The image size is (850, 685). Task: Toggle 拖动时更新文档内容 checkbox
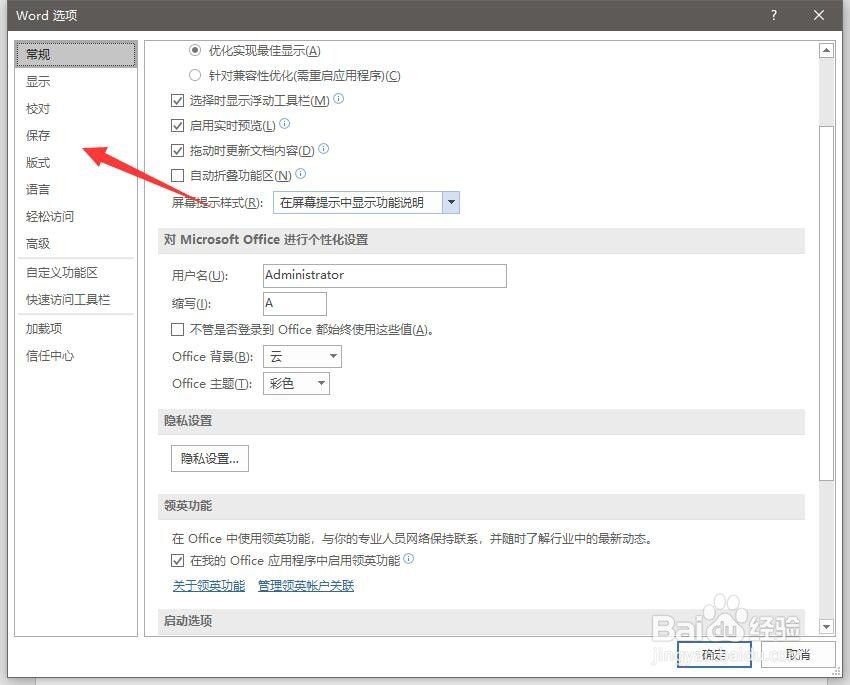177,150
